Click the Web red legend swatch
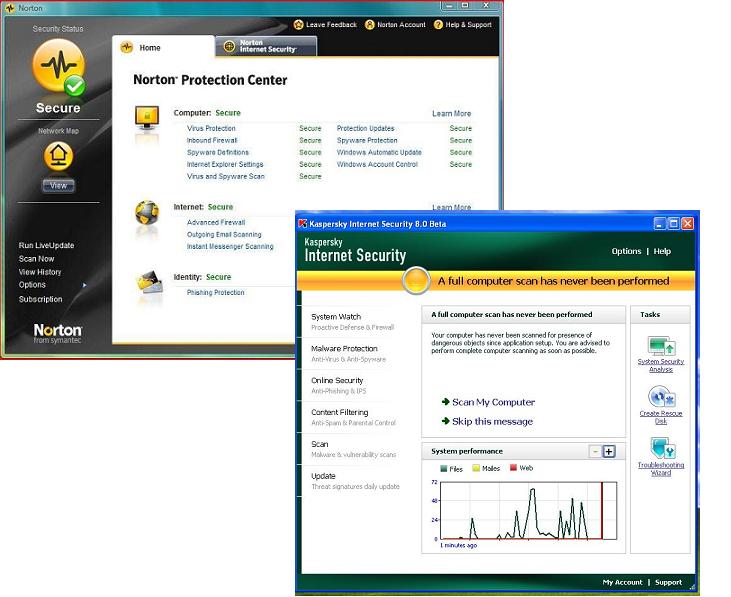 pos(513,467)
